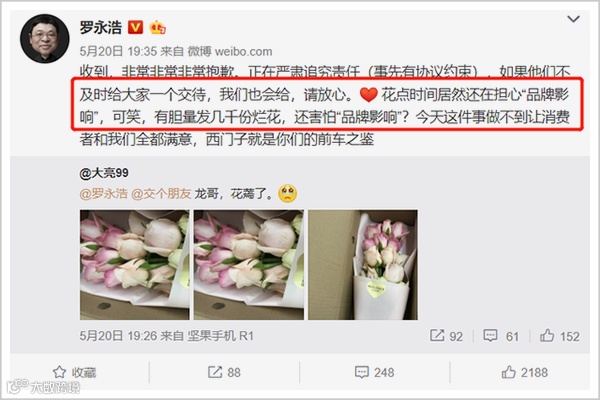Image resolution: width=600 pixels, height=400 pixels.
Task: Click the crown membership badge icon
Action: pos(157,27)
